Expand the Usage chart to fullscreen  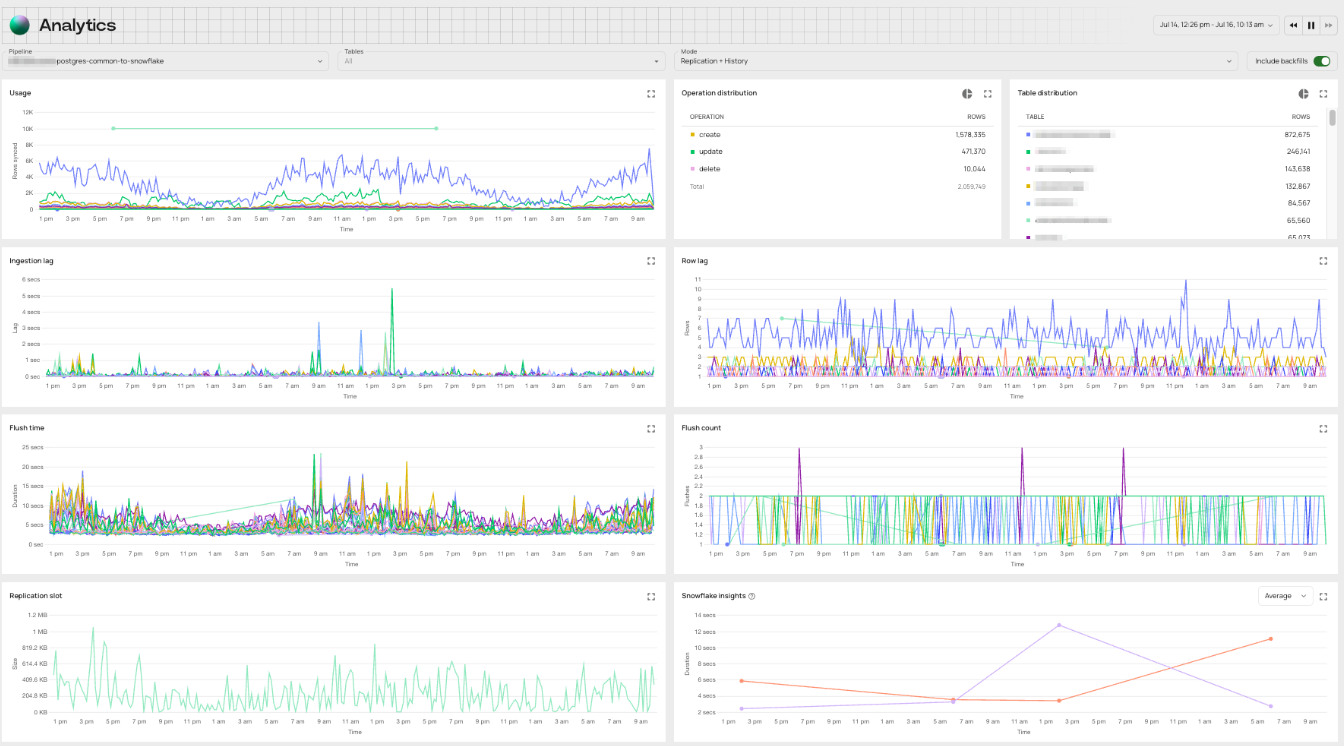pos(650,93)
